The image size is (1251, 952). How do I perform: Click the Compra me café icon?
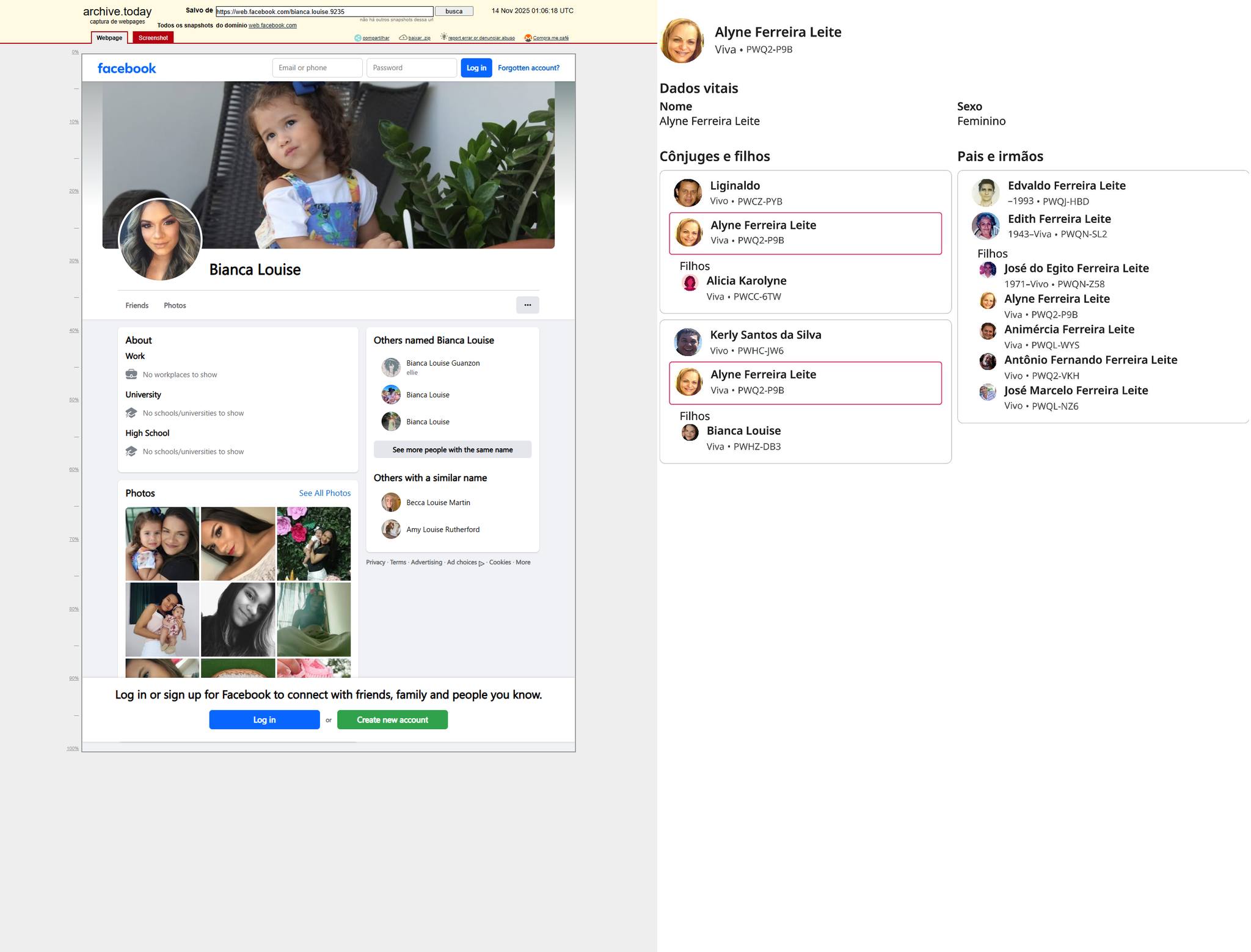click(x=528, y=38)
